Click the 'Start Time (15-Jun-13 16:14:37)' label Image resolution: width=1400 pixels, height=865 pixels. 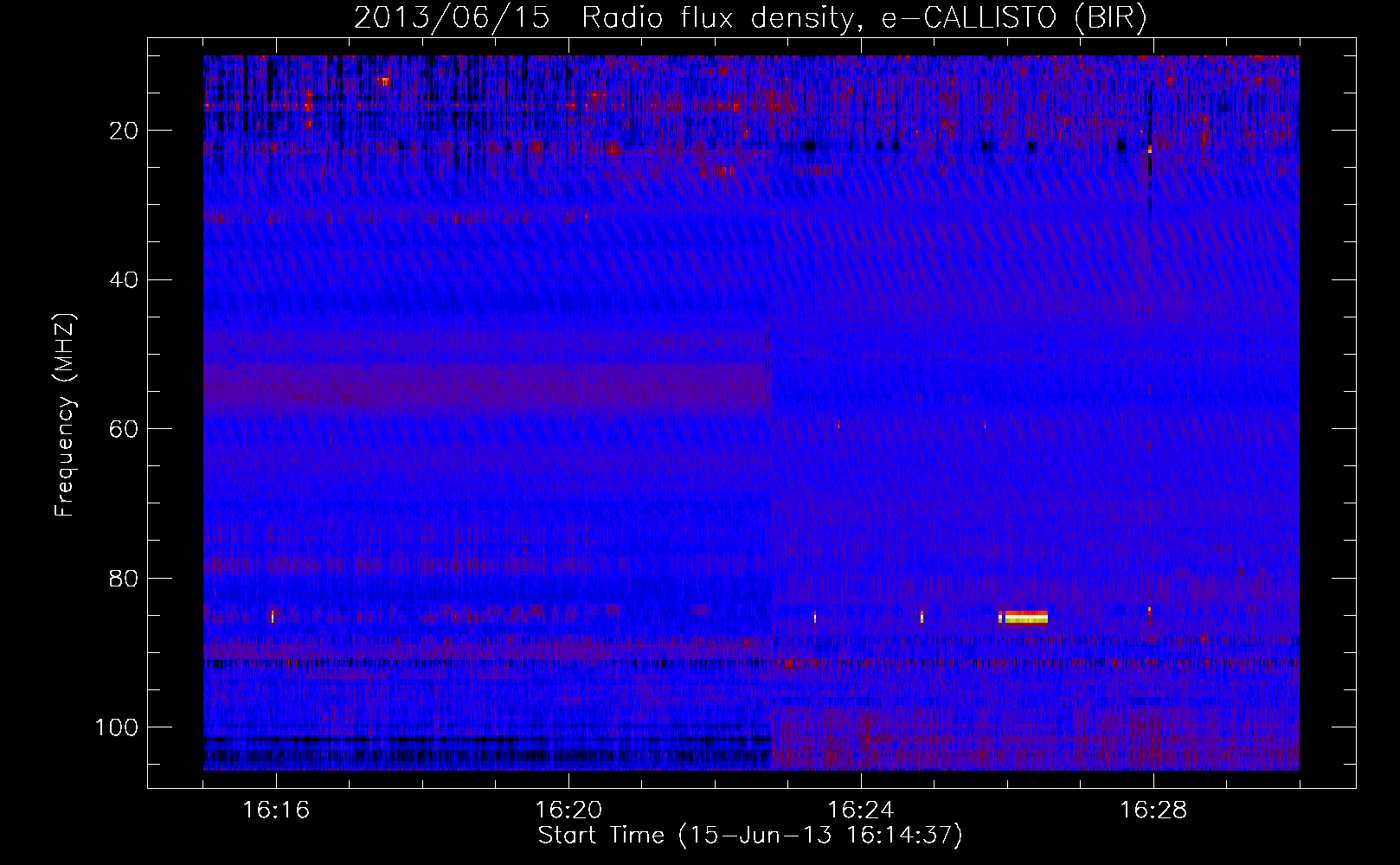pyautogui.click(x=750, y=836)
